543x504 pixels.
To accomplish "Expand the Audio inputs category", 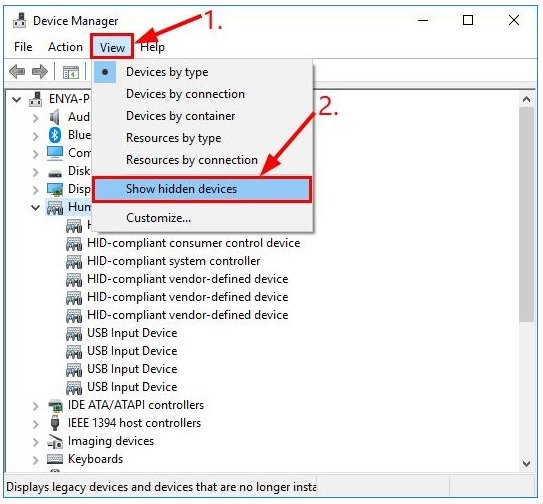I will pos(35,118).
